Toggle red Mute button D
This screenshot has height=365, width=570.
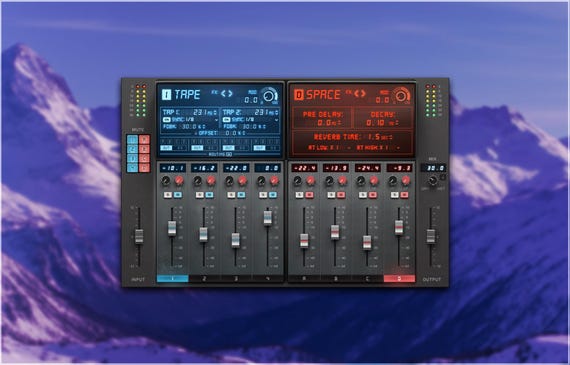(x=144, y=168)
